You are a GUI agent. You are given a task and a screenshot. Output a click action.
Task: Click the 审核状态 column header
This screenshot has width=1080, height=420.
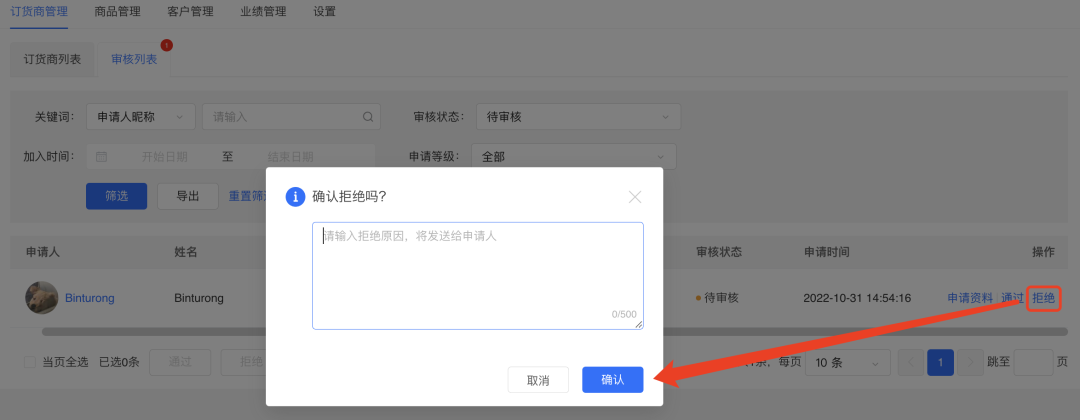tap(719, 252)
